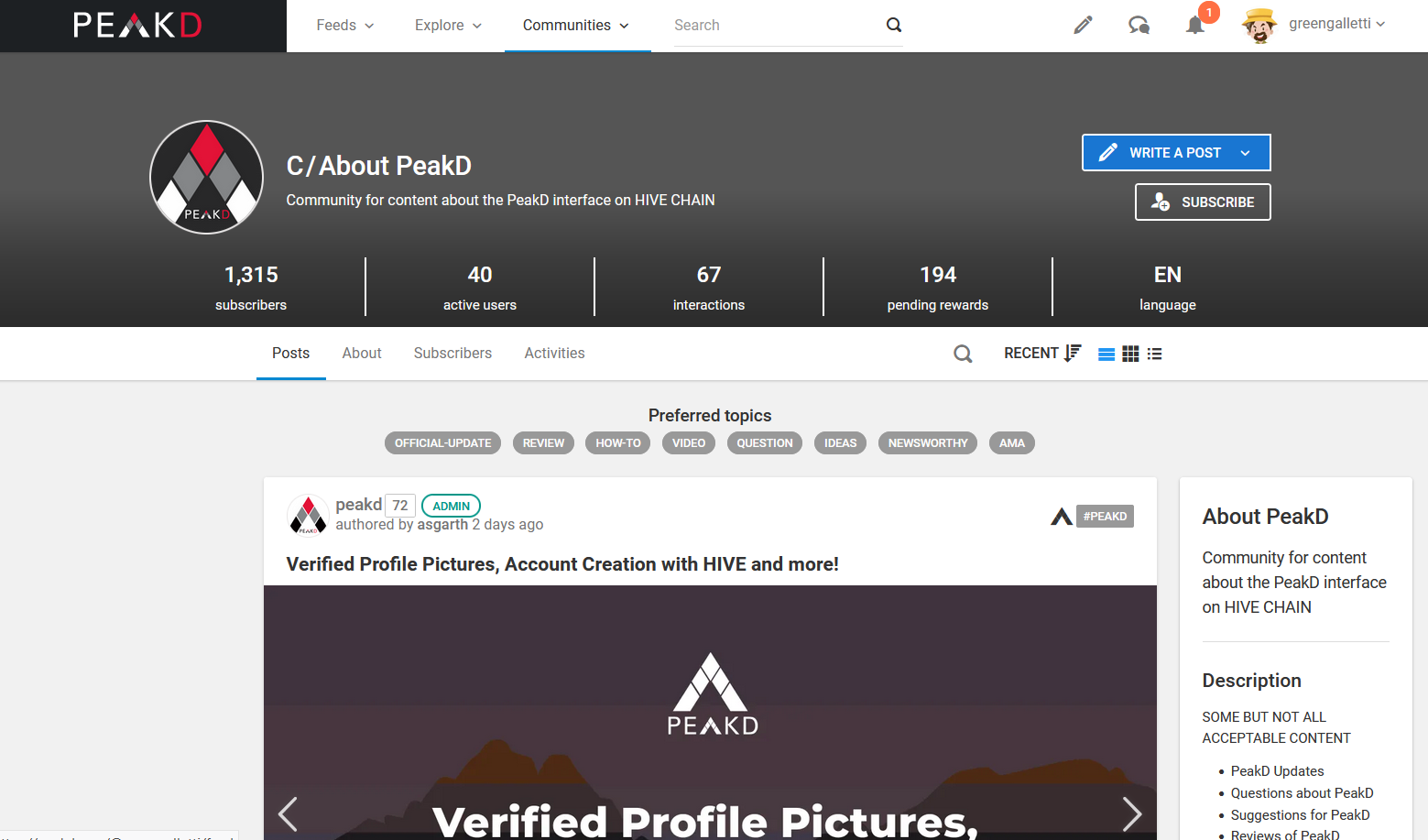Open post titled Verified Profile Pictures
Screen dimensions: 1428x840
click(x=562, y=564)
